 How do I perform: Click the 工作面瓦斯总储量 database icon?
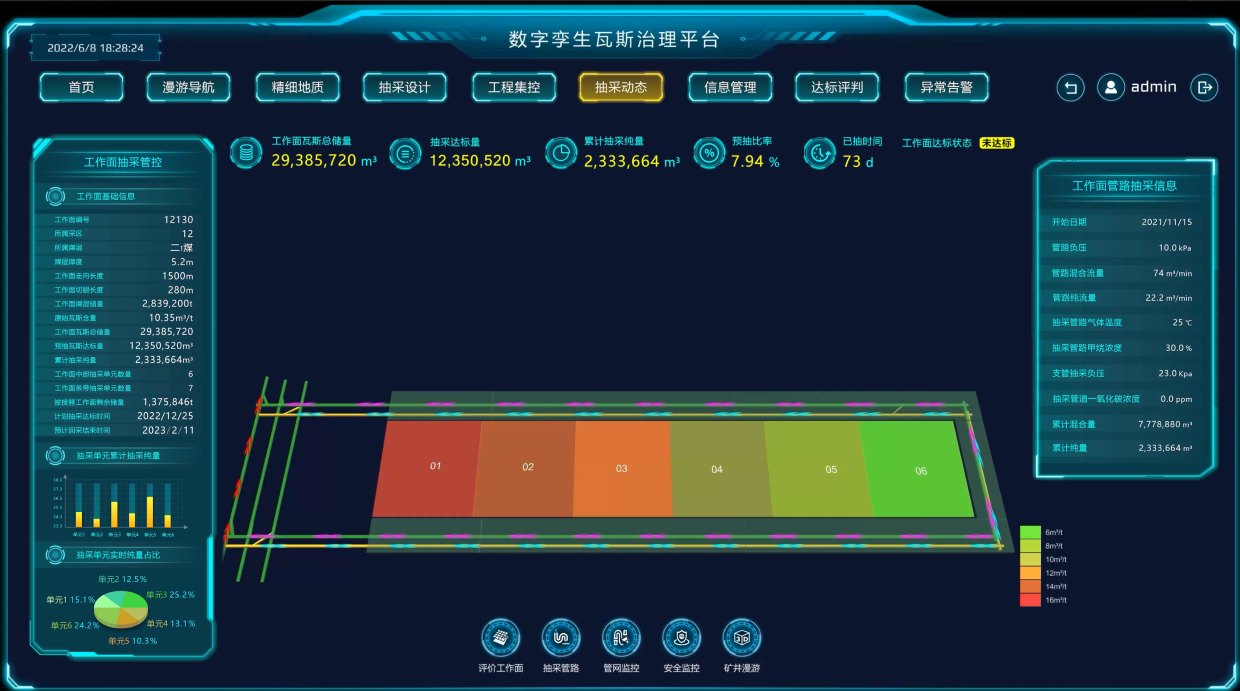[x=245, y=153]
